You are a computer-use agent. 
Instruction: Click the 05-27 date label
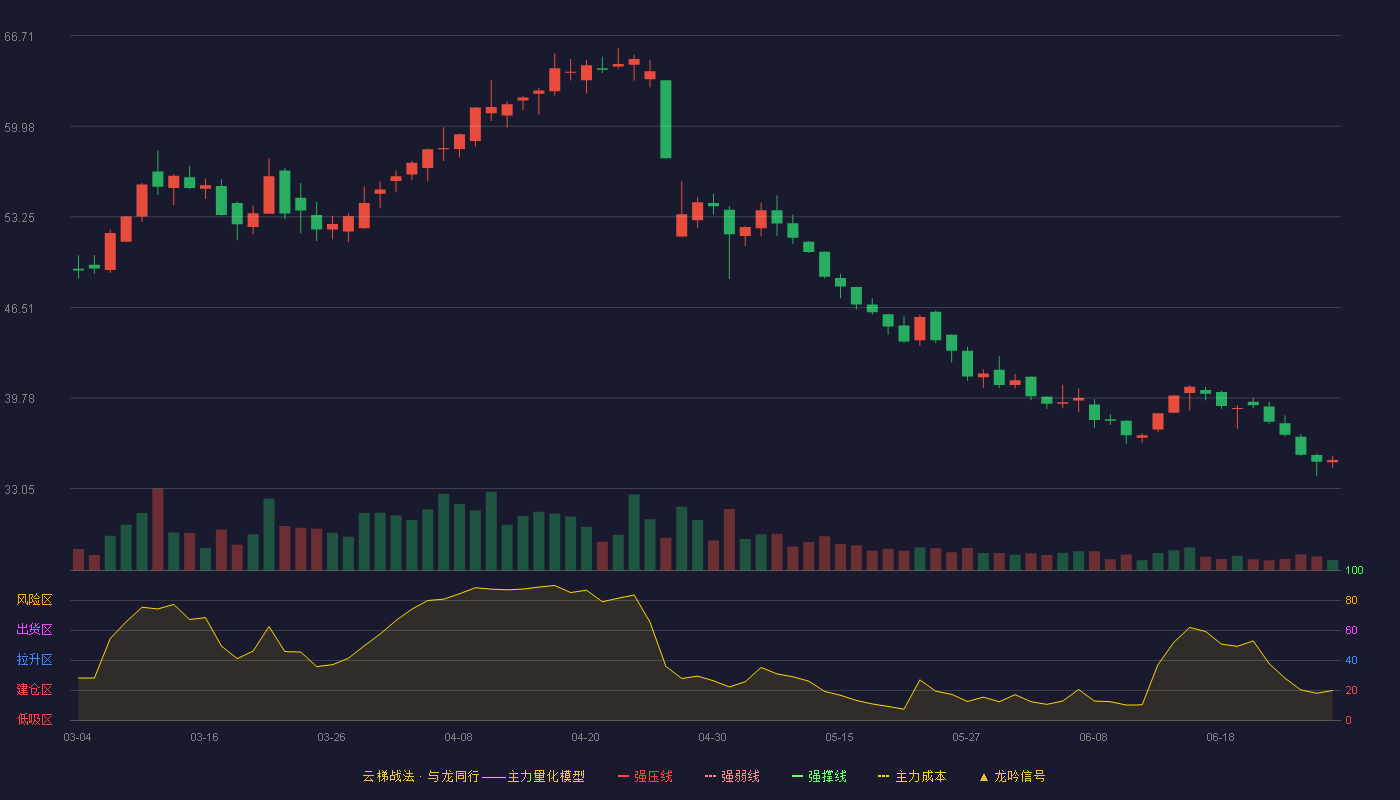point(966,737)
